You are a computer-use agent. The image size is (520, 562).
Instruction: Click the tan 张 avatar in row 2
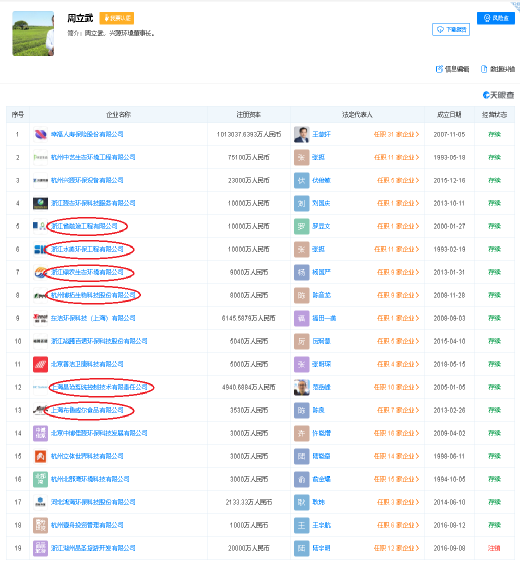[301, 157]
